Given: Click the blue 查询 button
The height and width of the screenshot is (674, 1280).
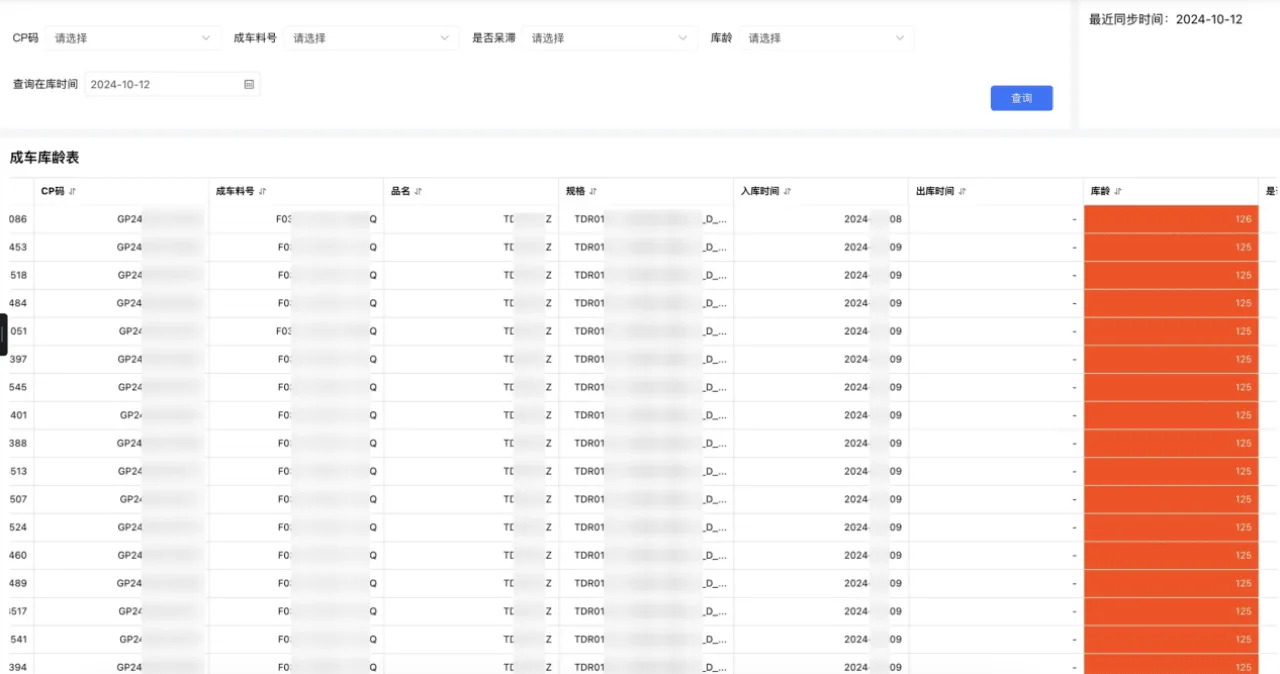Looking at the screenshot, I should [x=1021, y=98].
